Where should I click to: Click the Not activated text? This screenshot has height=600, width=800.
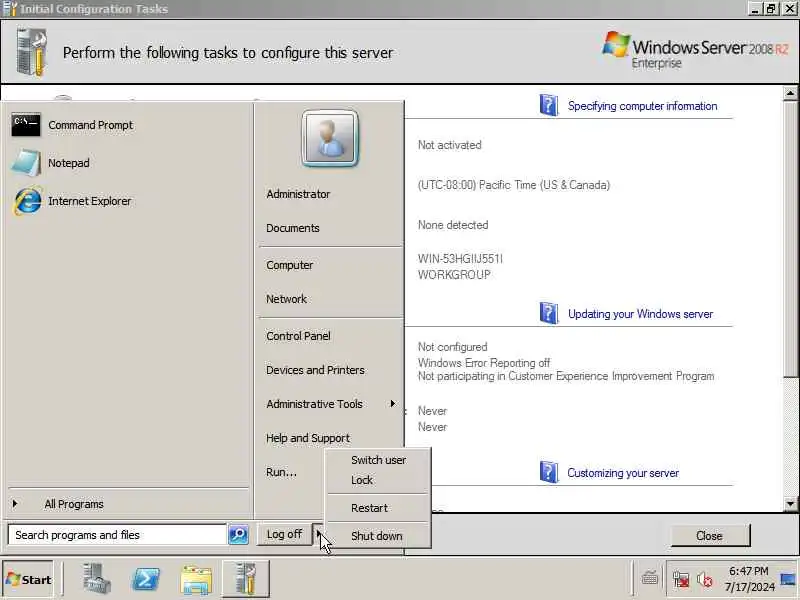[x=449, y=145]
